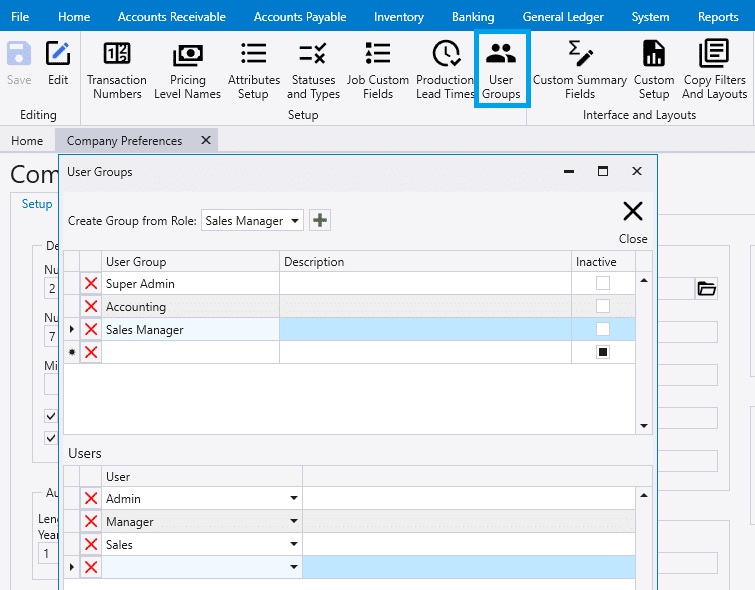755x590 pixels.
Task: Sort by Description column header
Action: (x=425, y=262)
